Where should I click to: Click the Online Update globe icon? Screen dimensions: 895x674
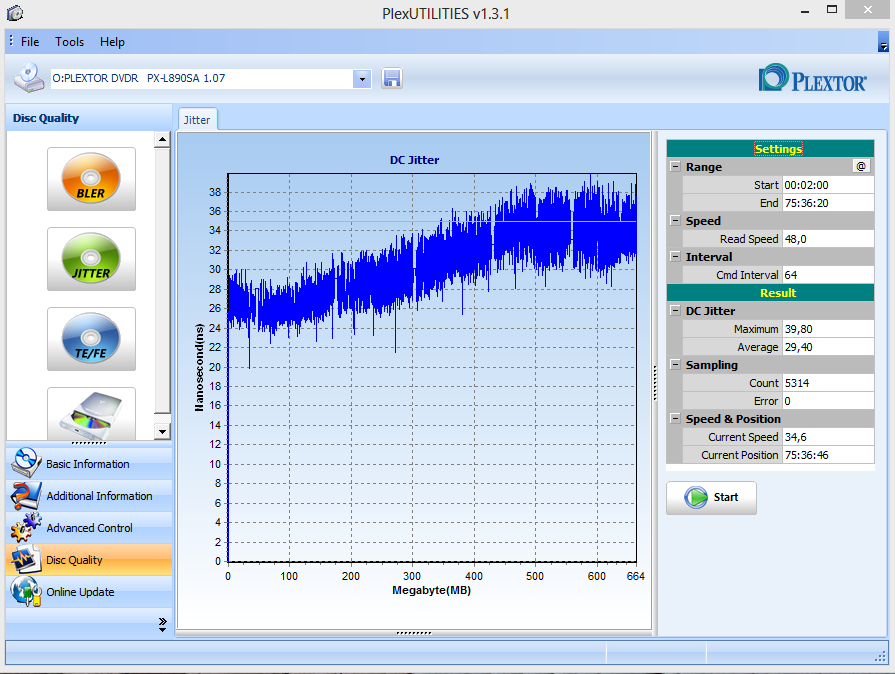25,591
